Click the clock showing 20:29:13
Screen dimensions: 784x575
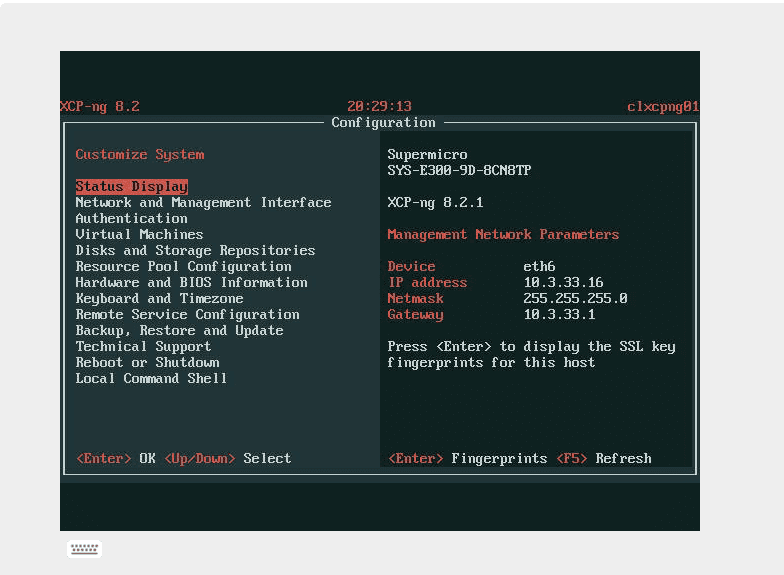380,106
